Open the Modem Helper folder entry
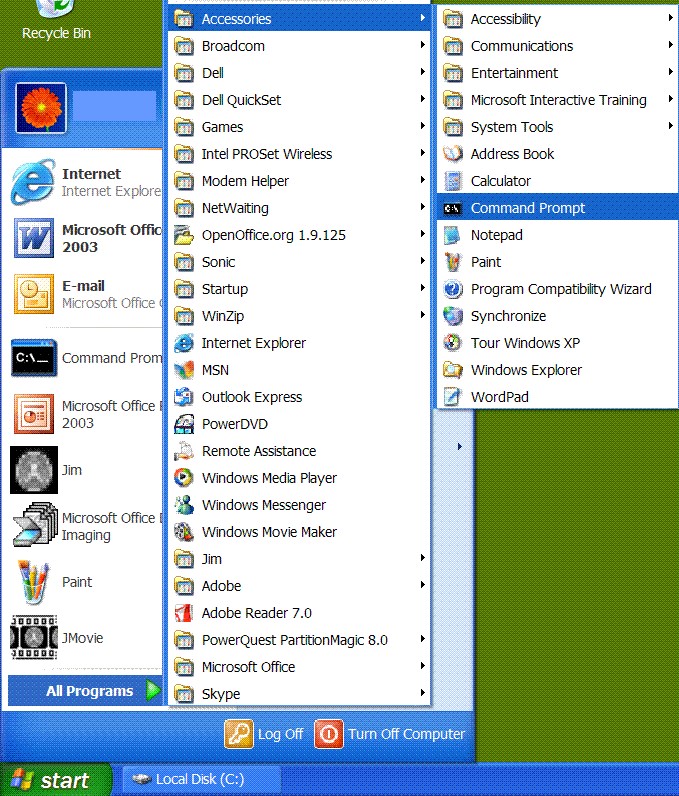The image size is (679, 796). tap(299, 181)
